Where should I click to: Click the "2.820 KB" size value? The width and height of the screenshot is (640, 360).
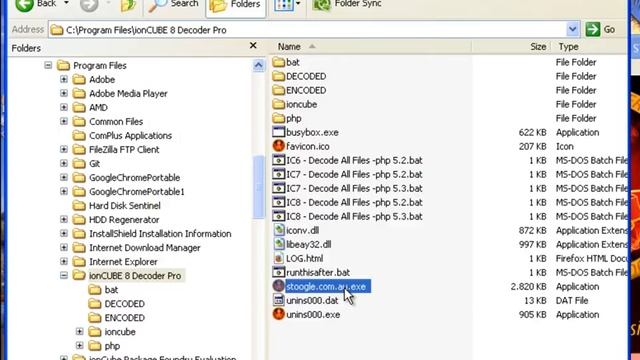coord(528,287)
